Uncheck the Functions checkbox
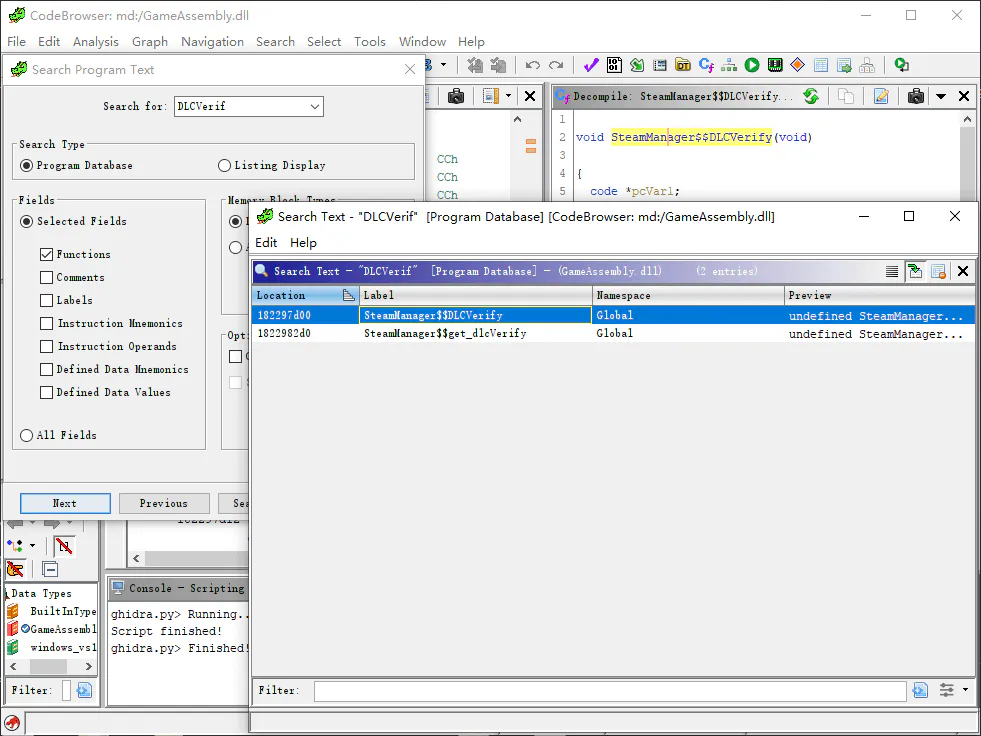 pos(46,254)
